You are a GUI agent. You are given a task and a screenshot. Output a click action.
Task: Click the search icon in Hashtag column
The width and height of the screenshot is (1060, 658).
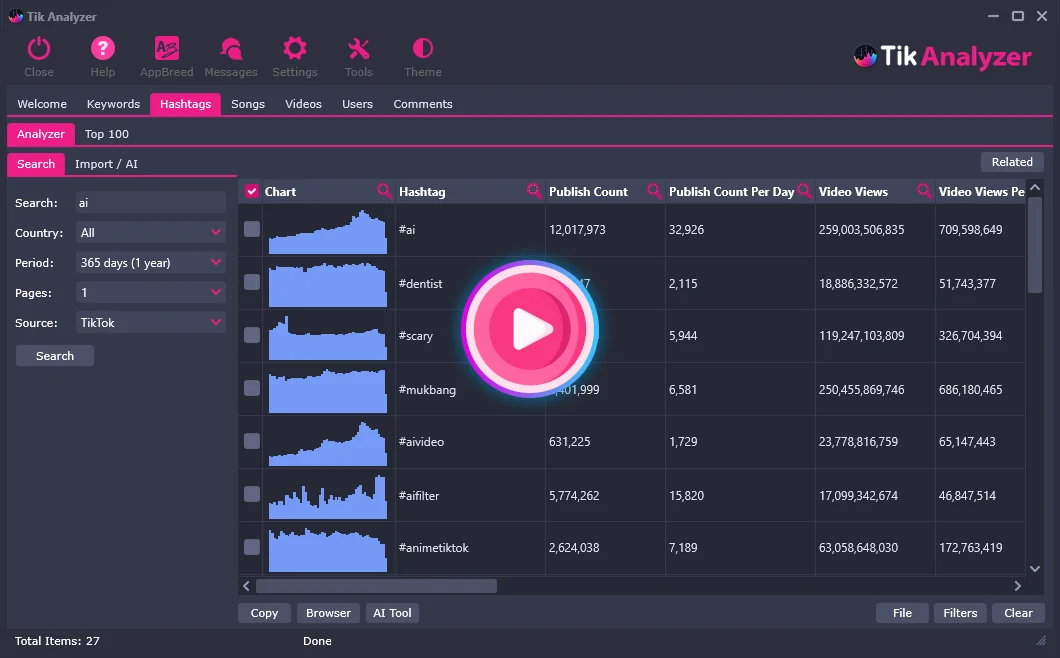pos(535,191)
